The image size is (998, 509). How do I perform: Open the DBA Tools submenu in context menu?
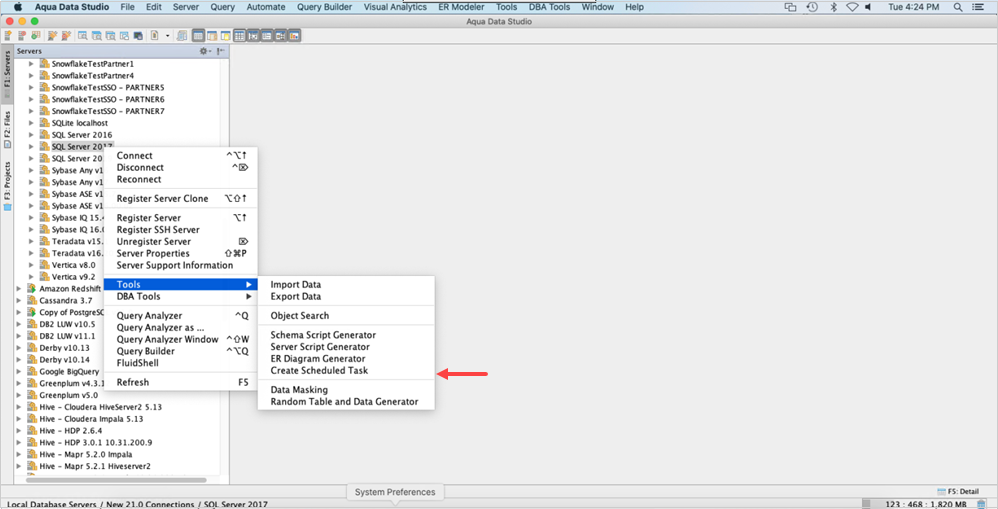pyautogui.click(x=181, y=296)
